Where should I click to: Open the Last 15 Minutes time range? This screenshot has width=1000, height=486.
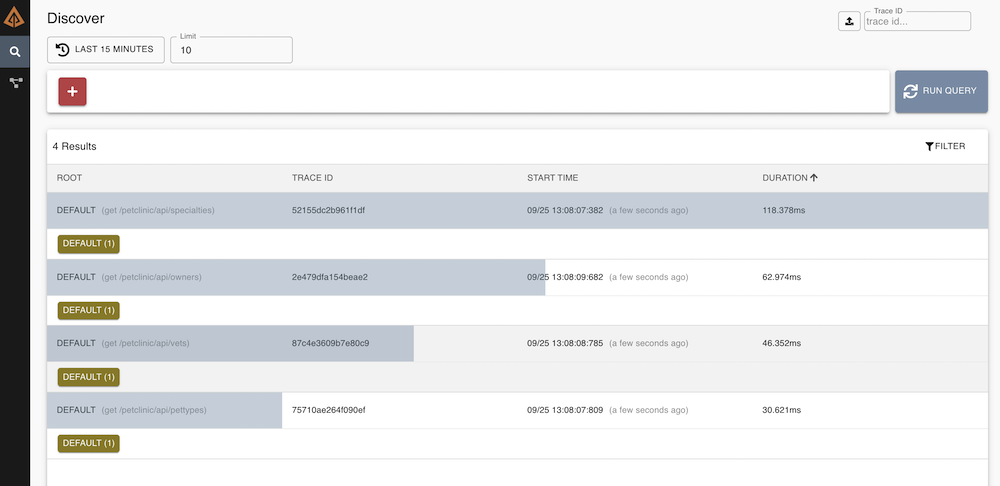(x=105, y=49)
